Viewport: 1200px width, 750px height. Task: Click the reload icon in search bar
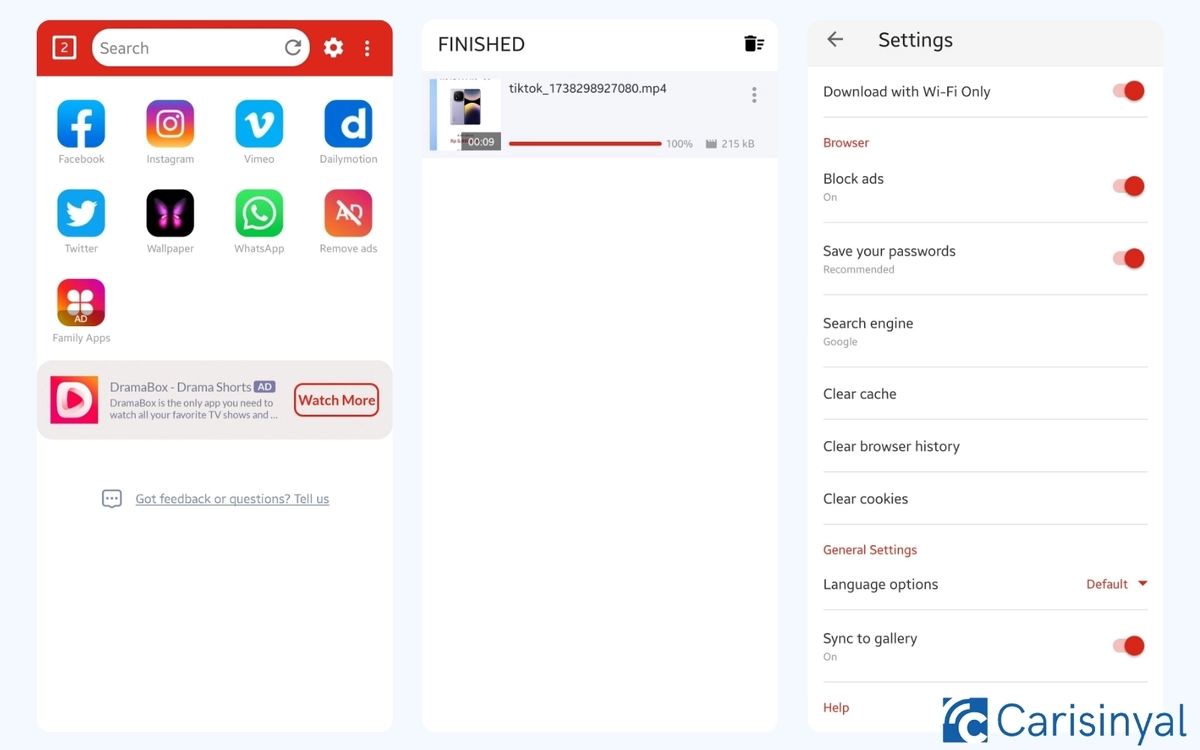click(x=293, y=47)
